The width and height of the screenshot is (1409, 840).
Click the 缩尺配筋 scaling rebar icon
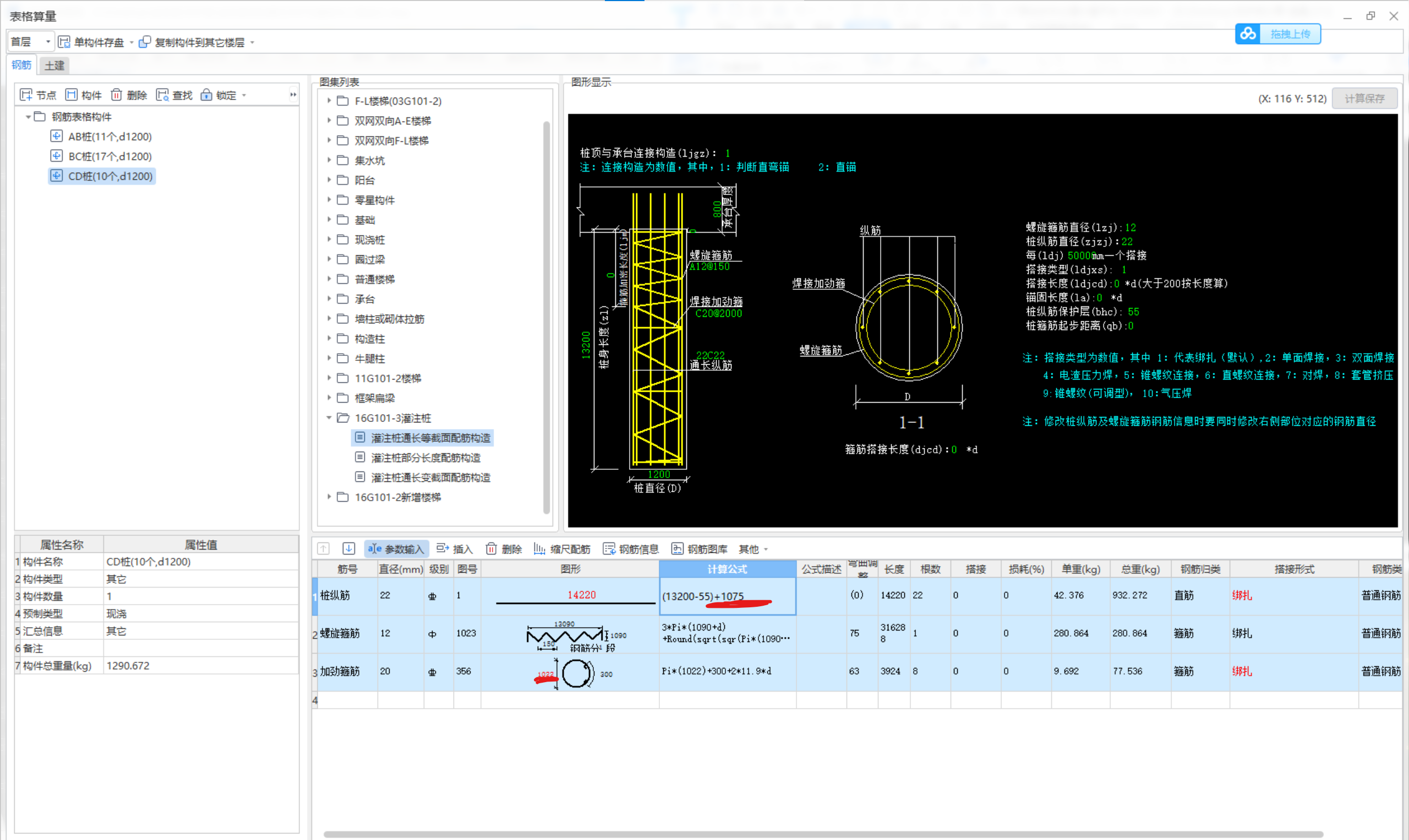[539, 548]
